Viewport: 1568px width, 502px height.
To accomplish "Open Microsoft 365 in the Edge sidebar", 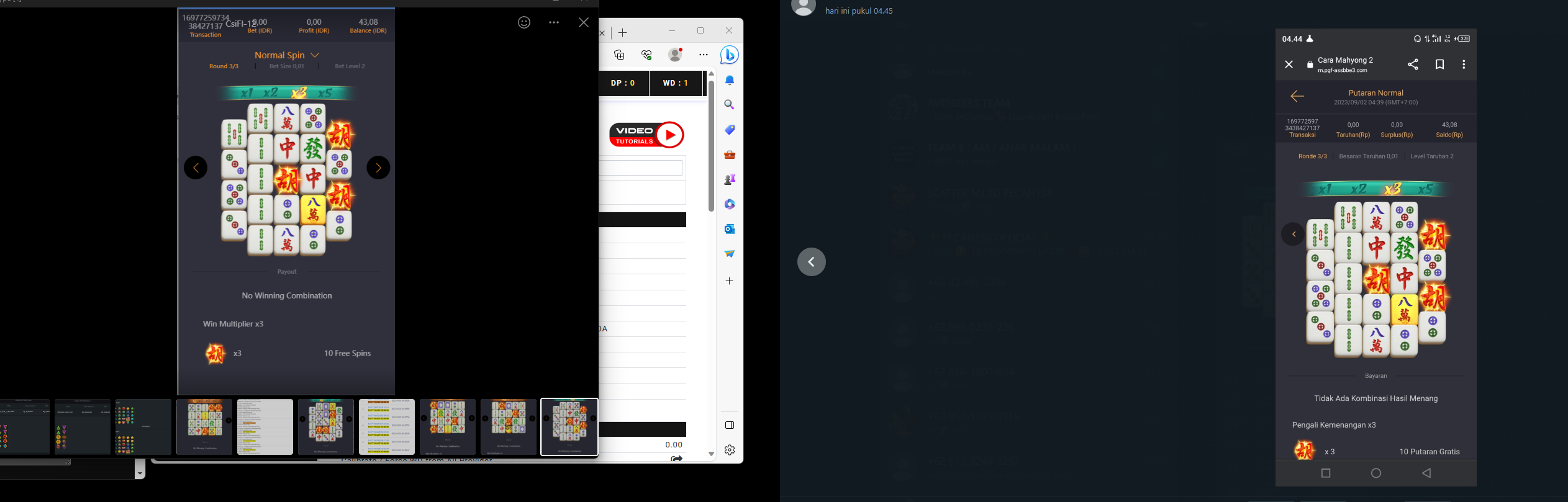I will pos(730,204).
